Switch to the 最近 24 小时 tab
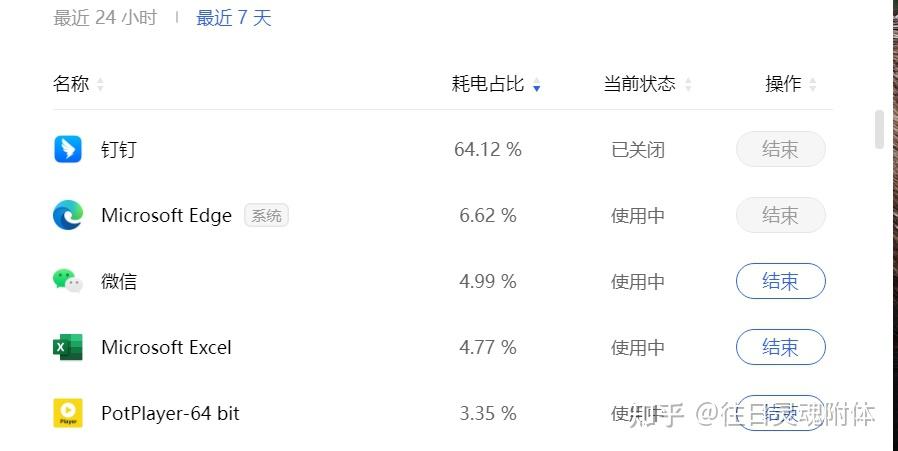Viewport: 898px width, 451px height. (x=105, y=18)
